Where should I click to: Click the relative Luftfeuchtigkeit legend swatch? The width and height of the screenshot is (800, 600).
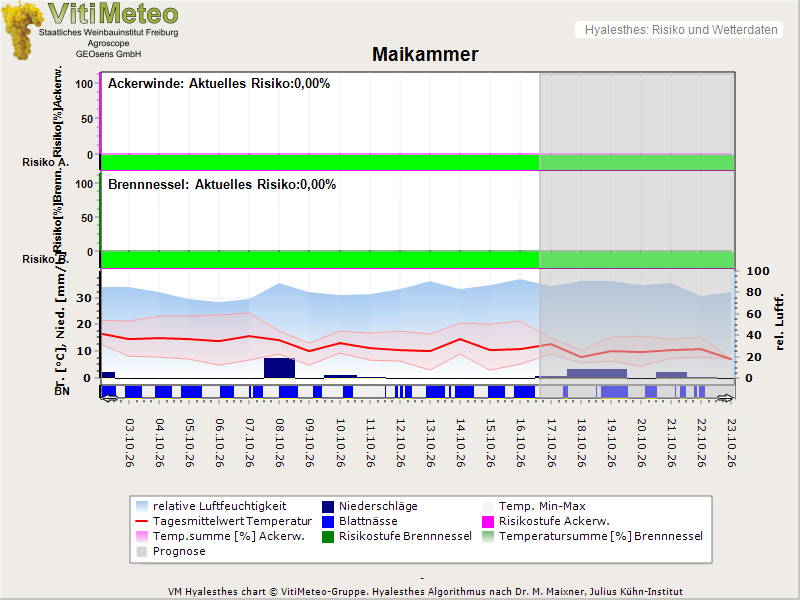pos(142,507)
